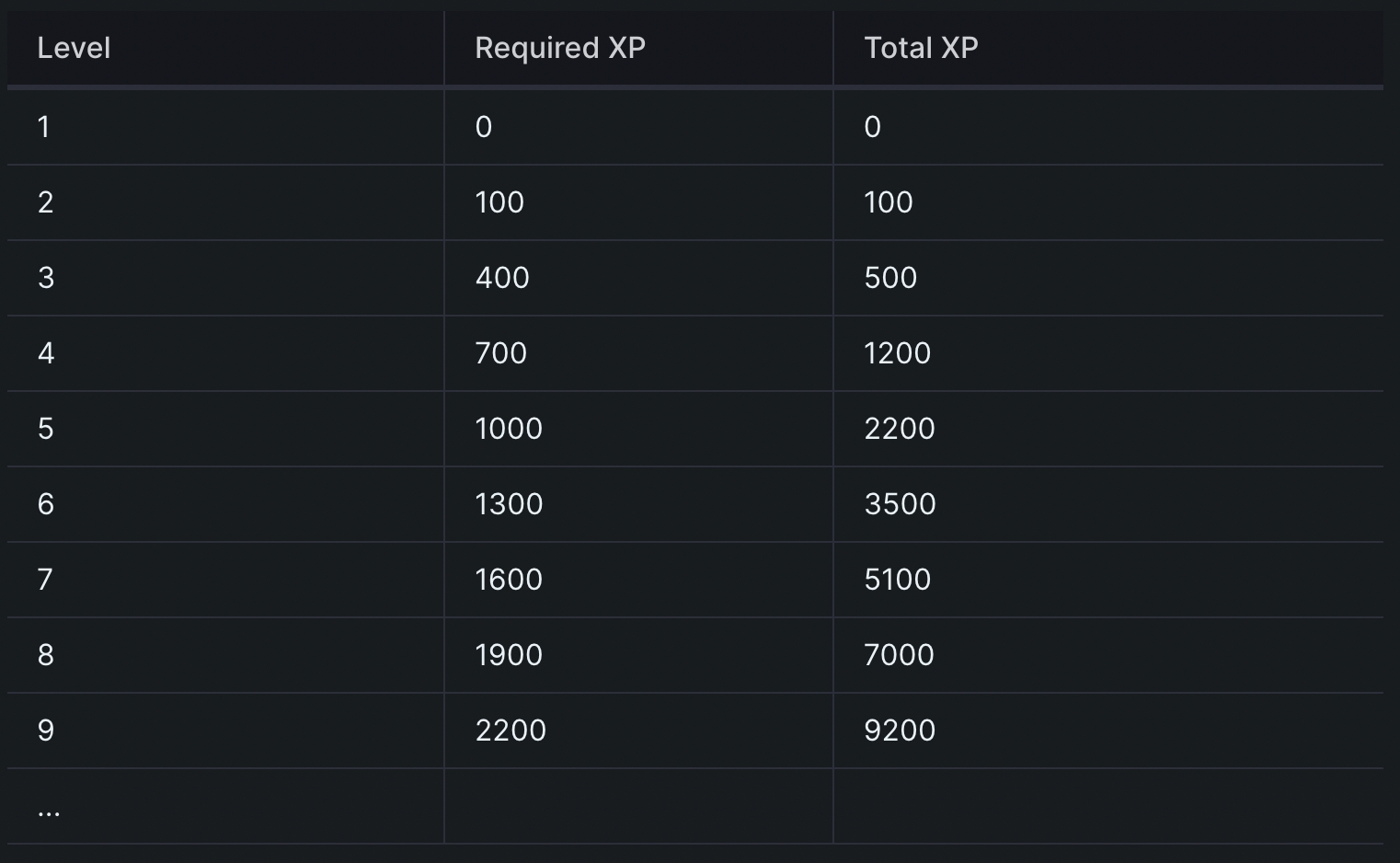Click Total XP value 1200

(x=898, y=353)
